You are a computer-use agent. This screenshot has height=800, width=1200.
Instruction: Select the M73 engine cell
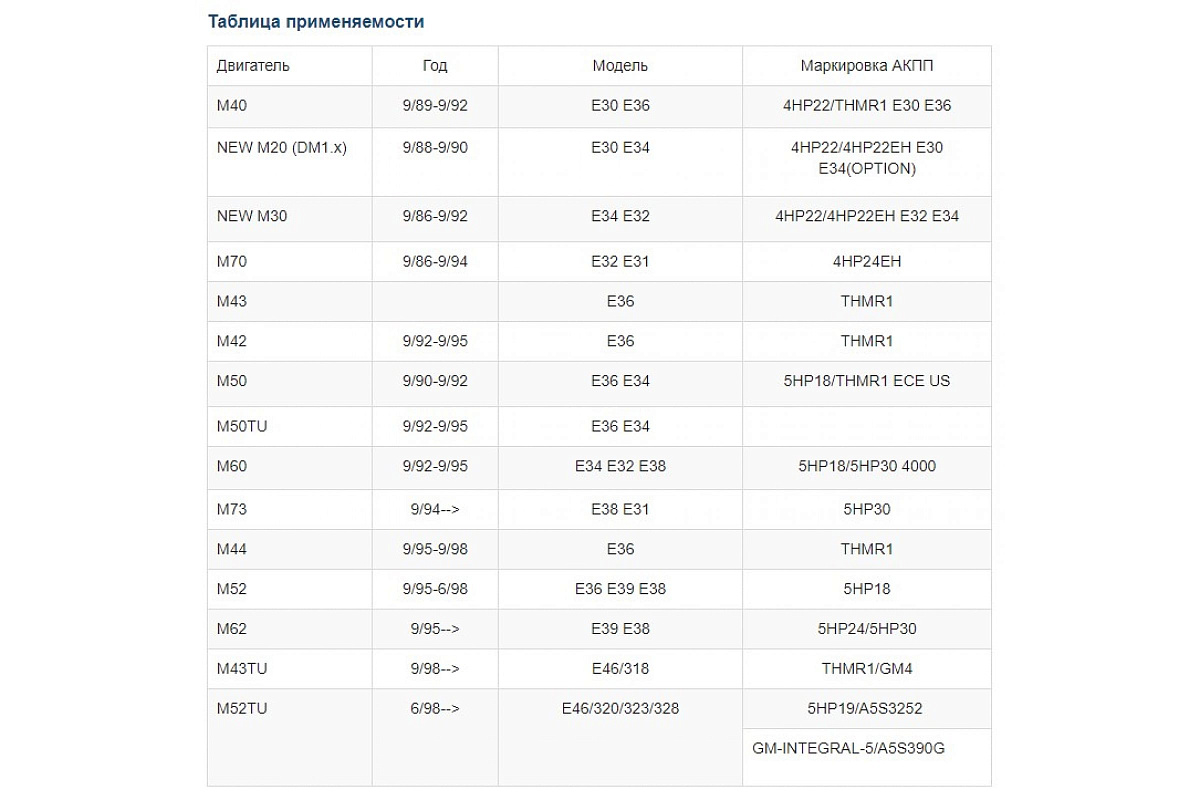pos(232,509)
